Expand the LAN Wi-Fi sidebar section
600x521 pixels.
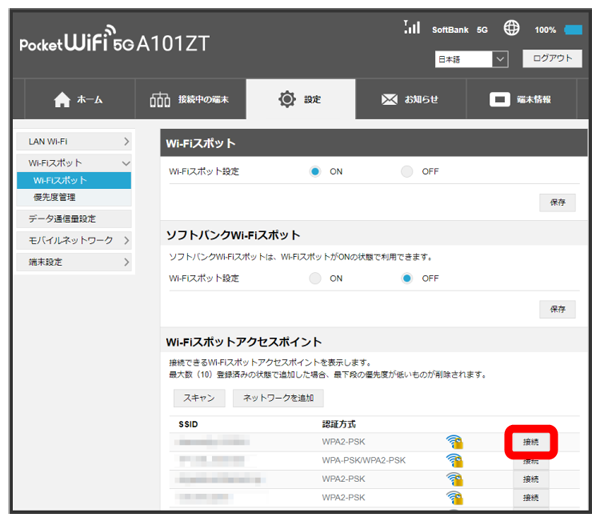(x=74, y=143)
